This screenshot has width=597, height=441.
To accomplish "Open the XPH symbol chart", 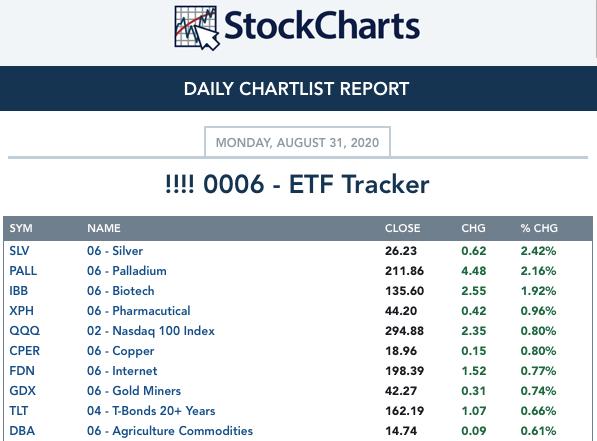I will click(21, 311).
